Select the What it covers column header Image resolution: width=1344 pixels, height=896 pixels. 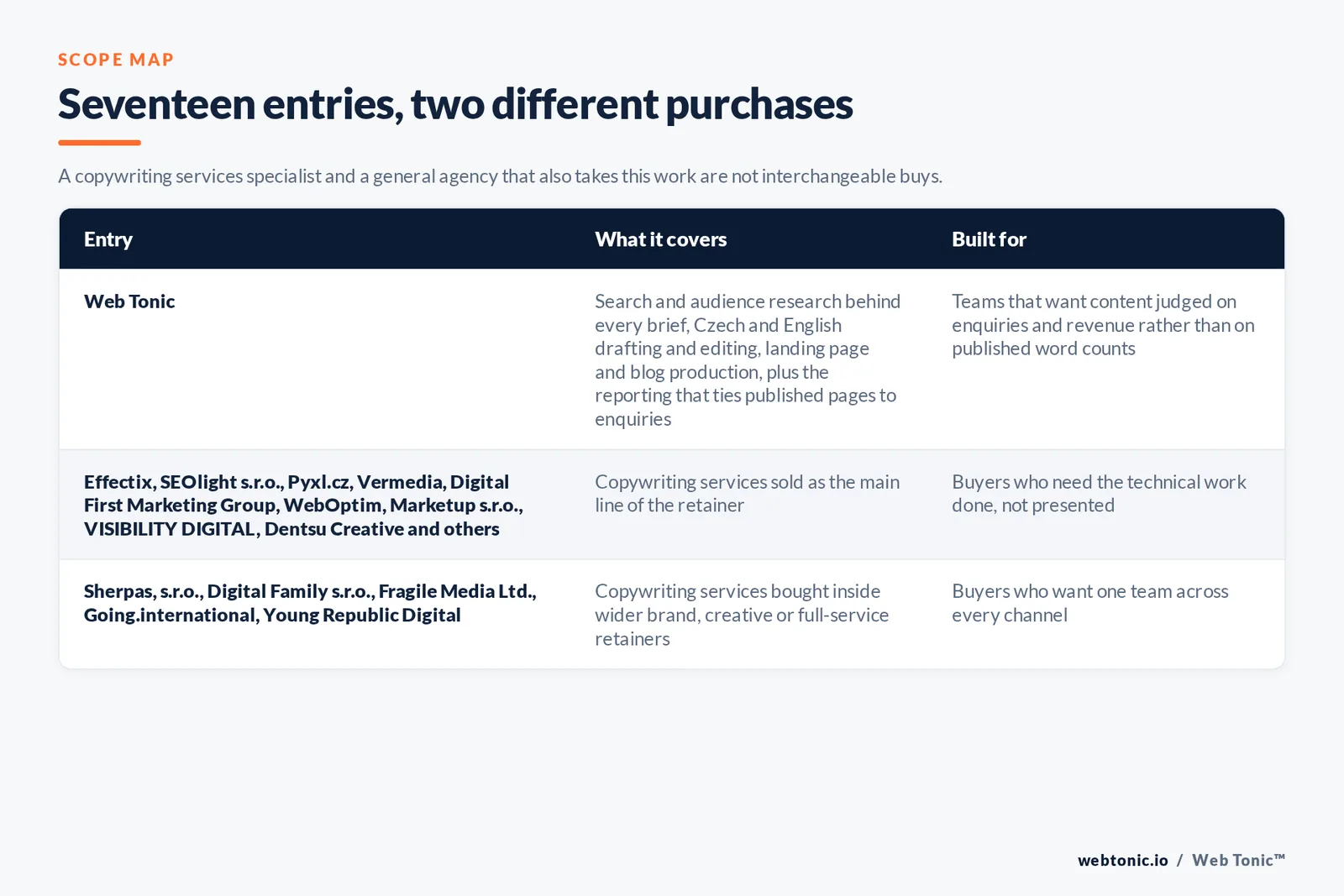661,239
